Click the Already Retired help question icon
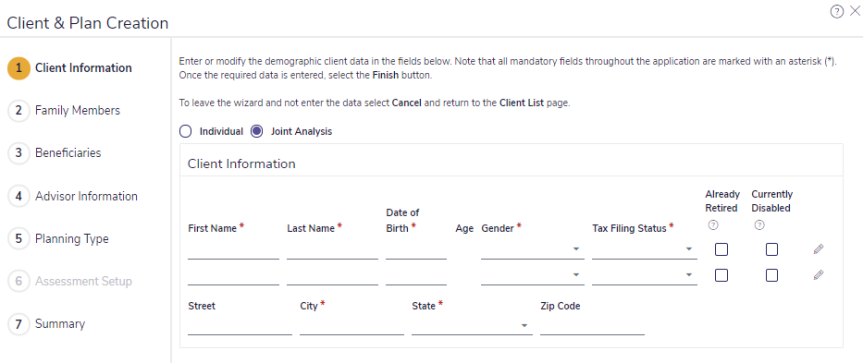Image resolution: width=863 pixels, height=363 pixels. [x=713, y=225]
